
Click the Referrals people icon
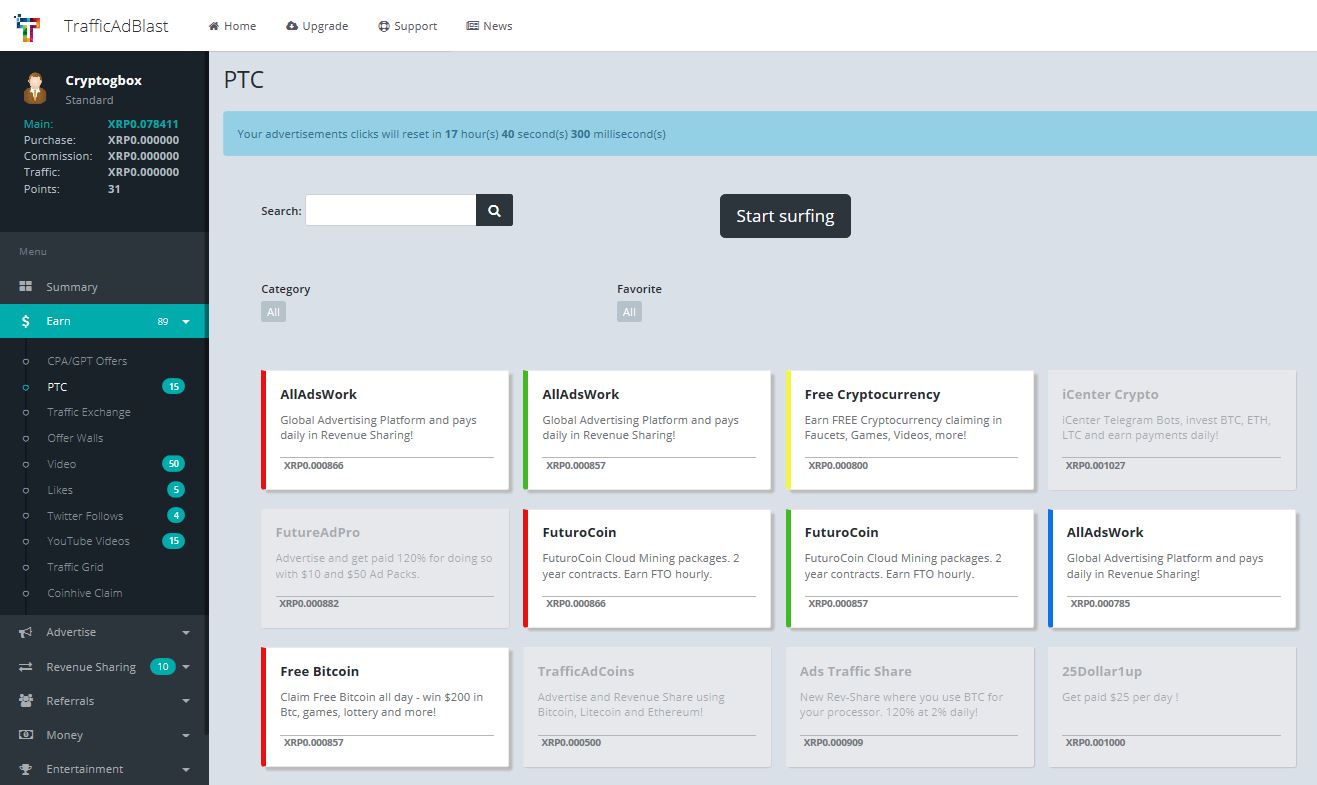[x=26, y=701]
